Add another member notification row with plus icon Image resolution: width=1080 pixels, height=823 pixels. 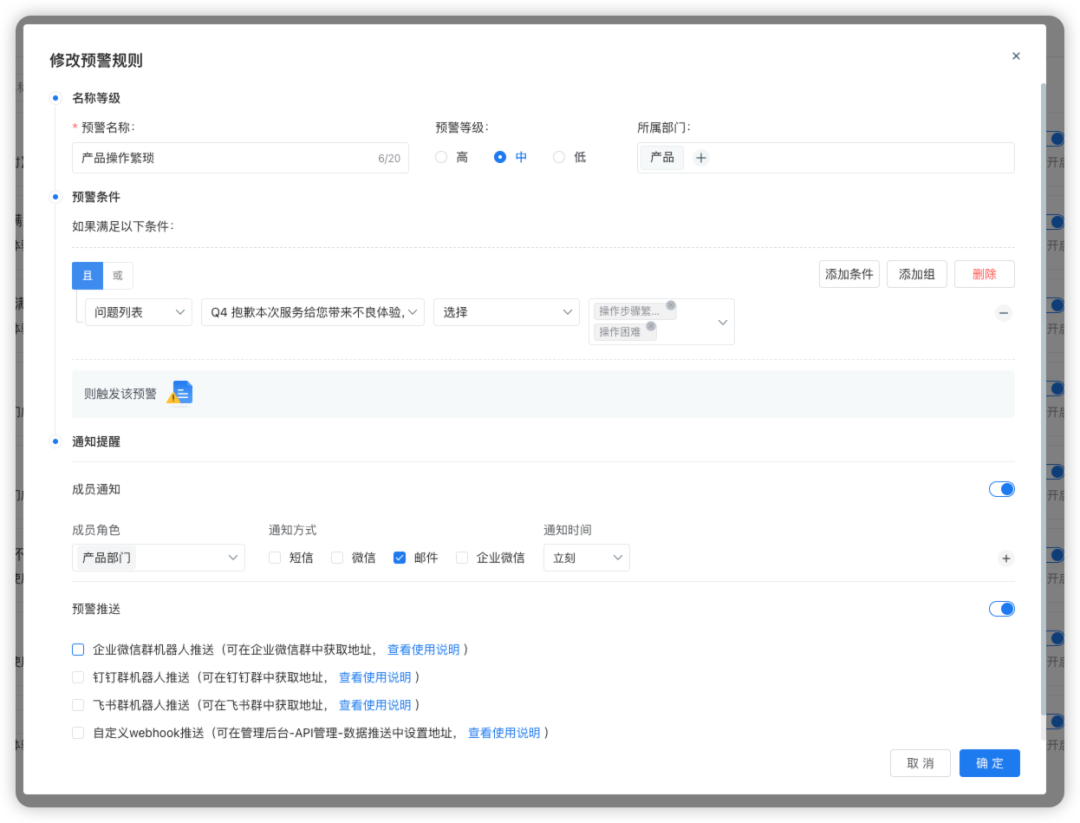click(x=1006, y=558)
